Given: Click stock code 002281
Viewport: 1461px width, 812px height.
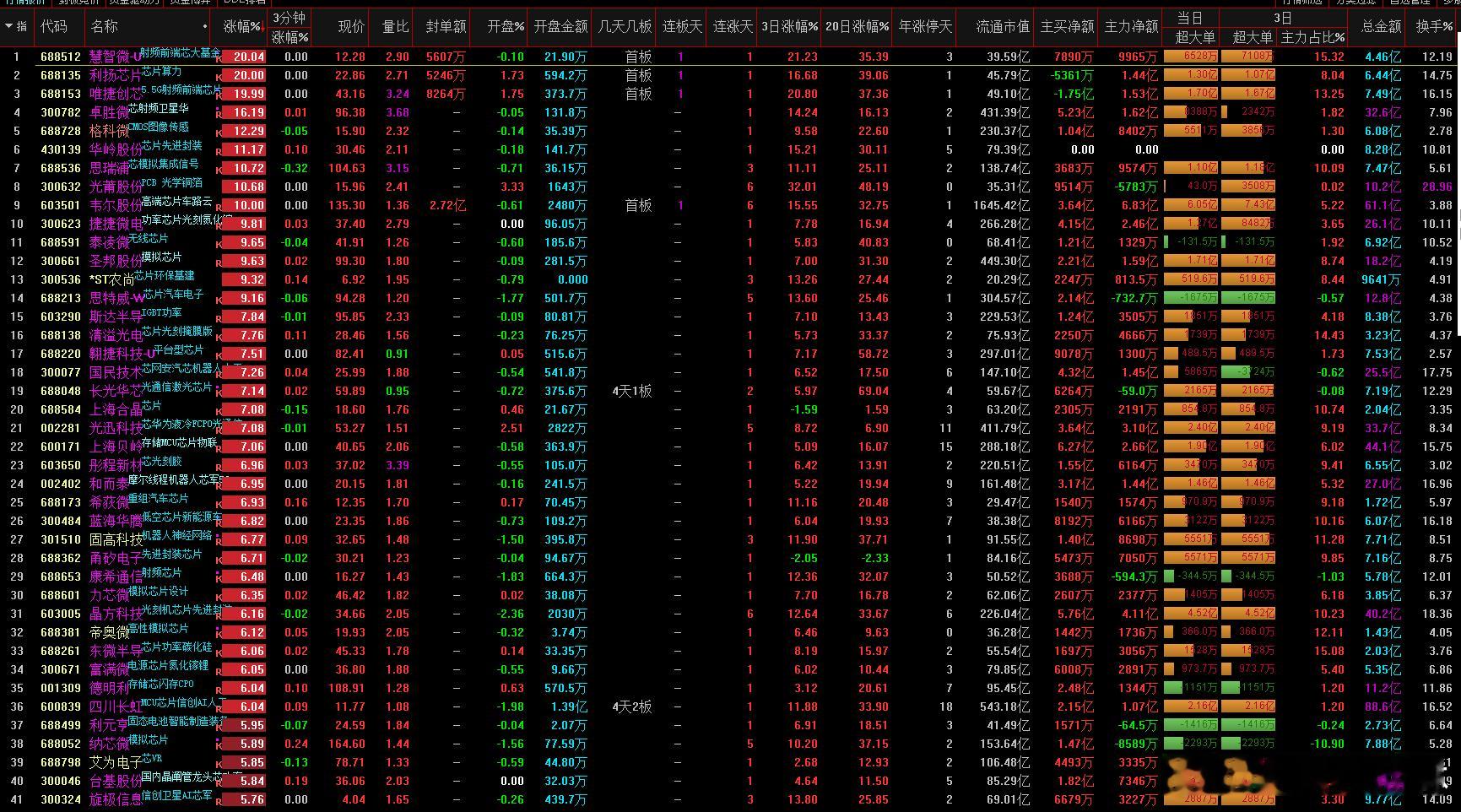Looking at the screenshot, I should [61, 428].
